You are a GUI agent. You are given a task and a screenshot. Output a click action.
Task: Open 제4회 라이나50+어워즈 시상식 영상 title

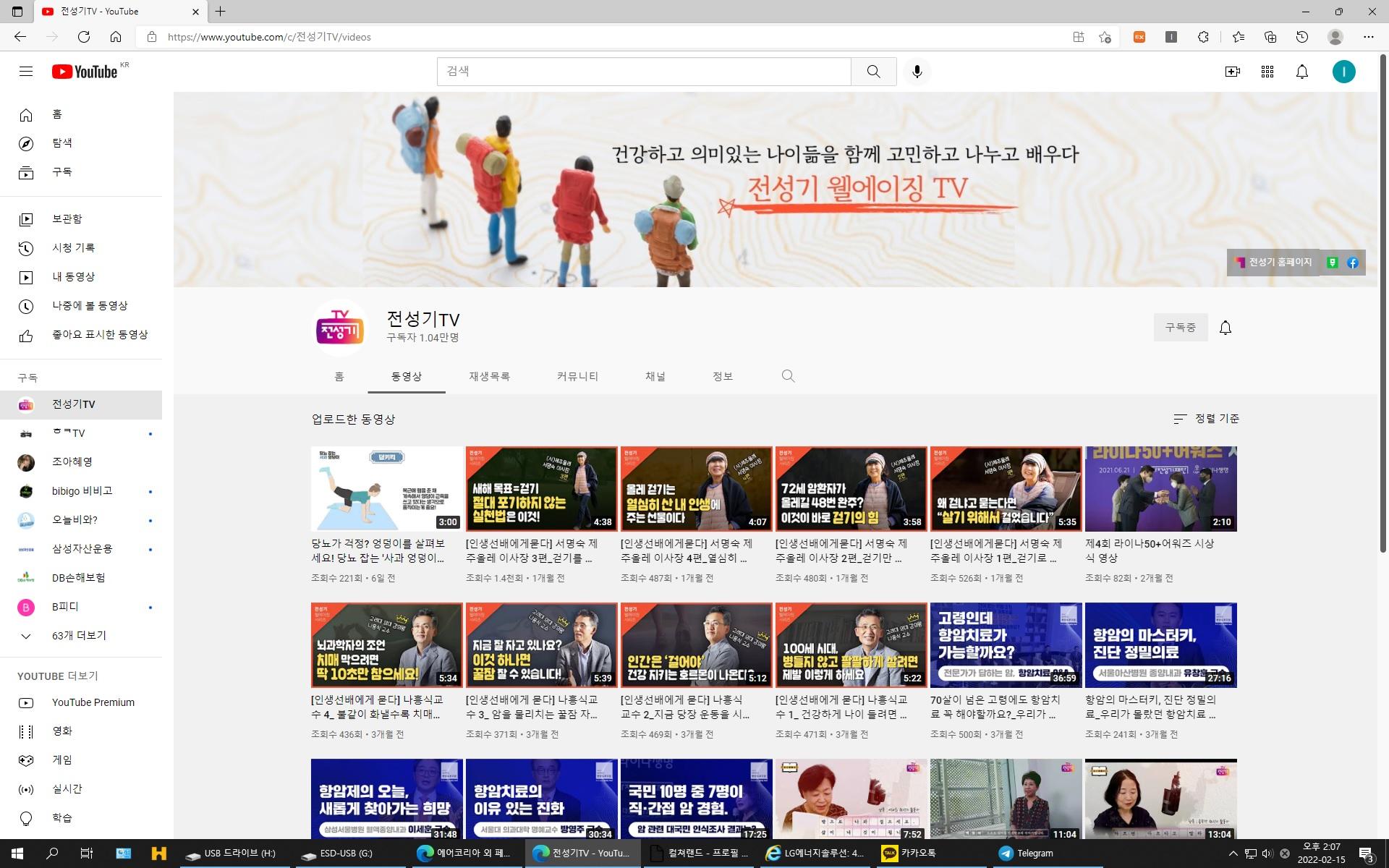tap(1150, 550)
